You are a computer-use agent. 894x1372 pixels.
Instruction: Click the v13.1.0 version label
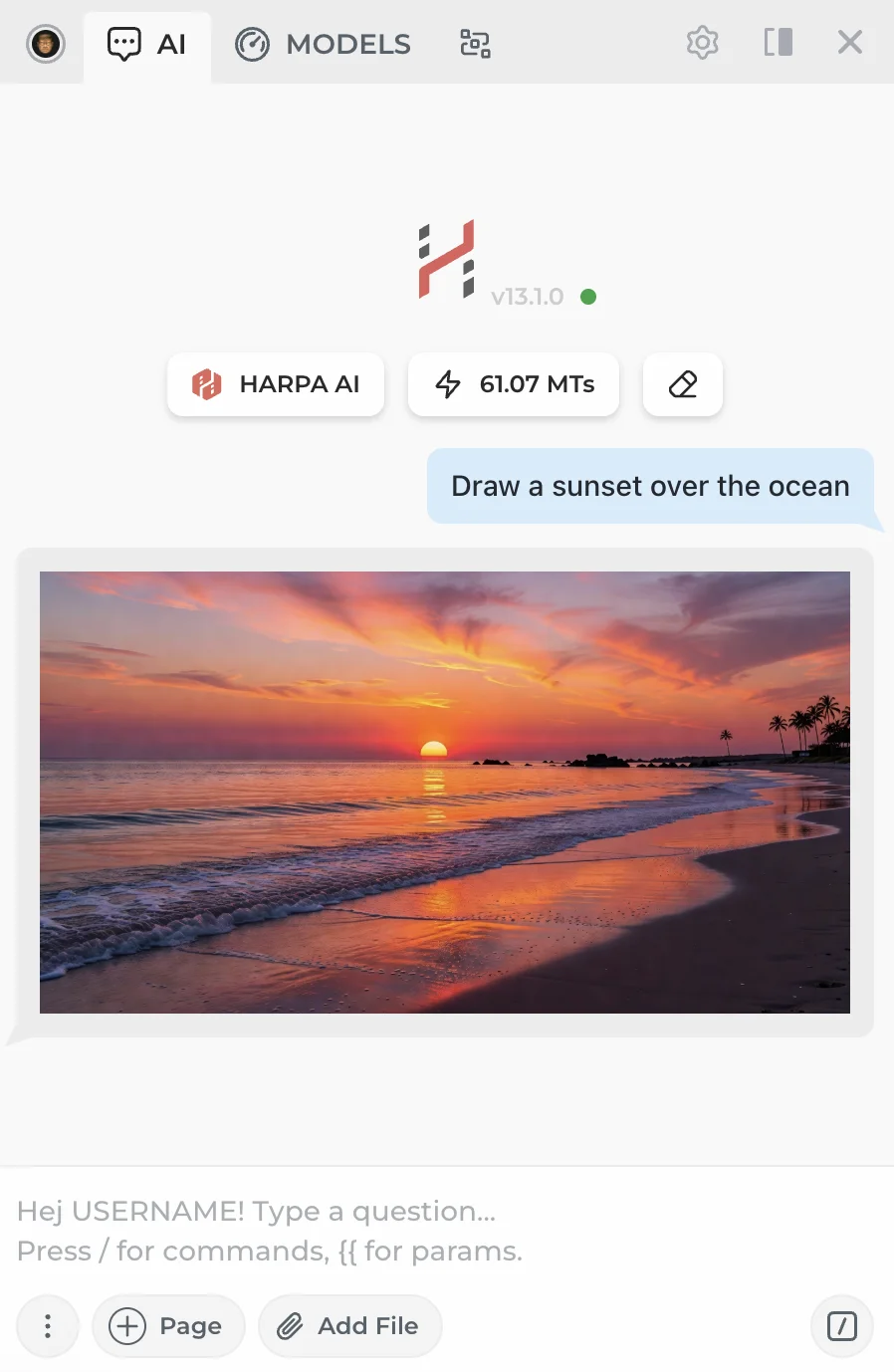coord(528,297)
